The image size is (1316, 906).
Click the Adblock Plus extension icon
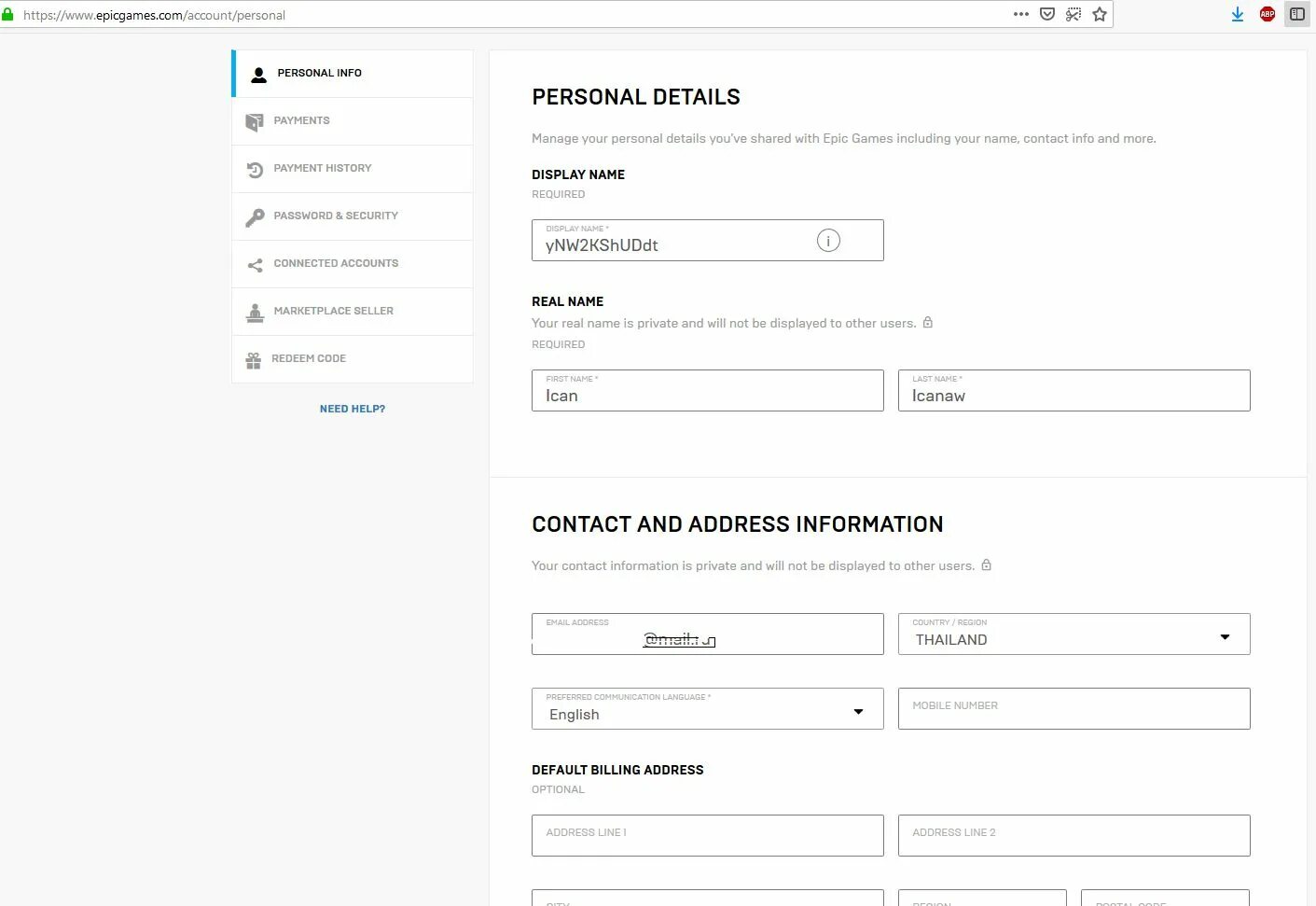[1268, 14]
